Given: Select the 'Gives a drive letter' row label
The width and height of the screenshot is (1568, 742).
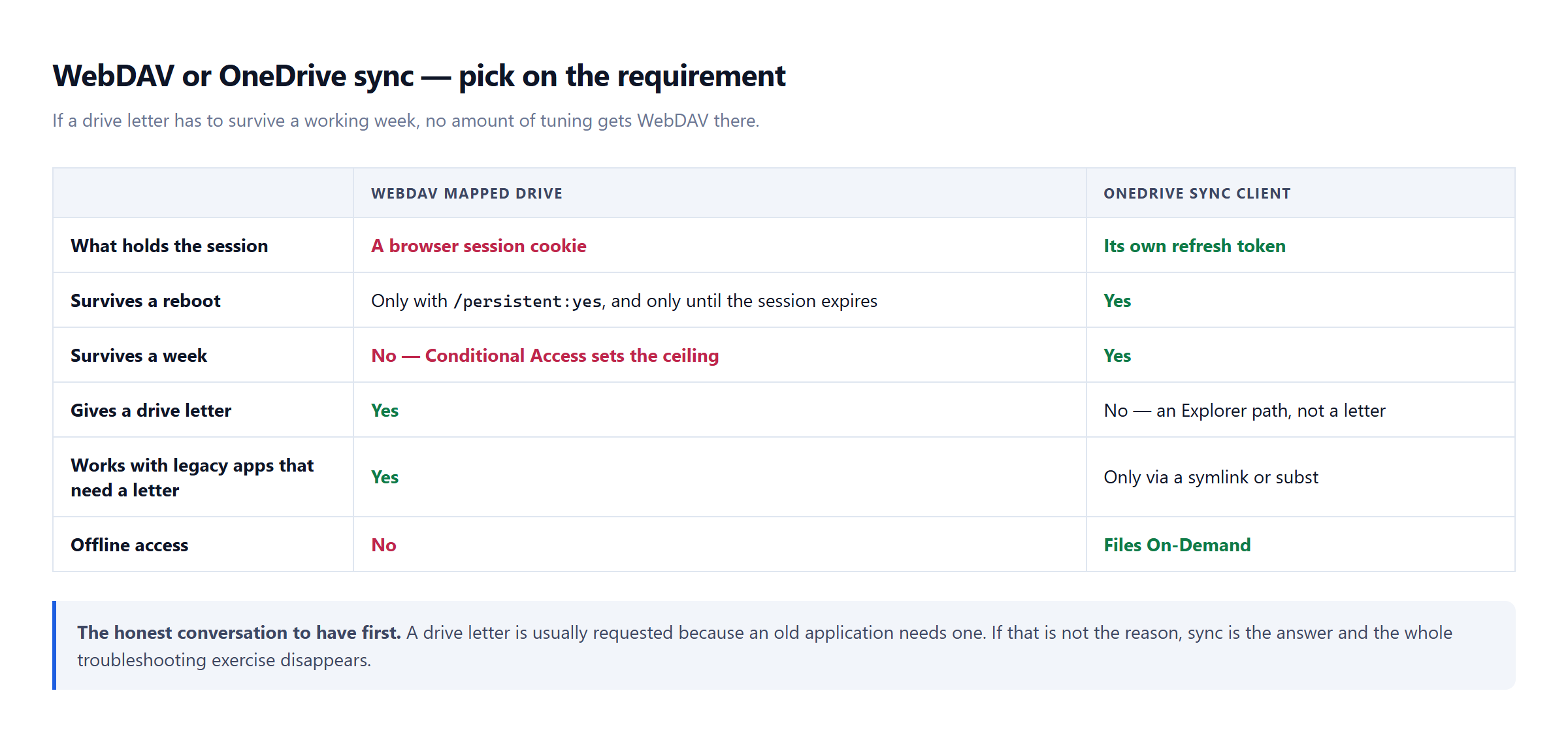Looking at the screenshot, I should click(x=151, y=410).
